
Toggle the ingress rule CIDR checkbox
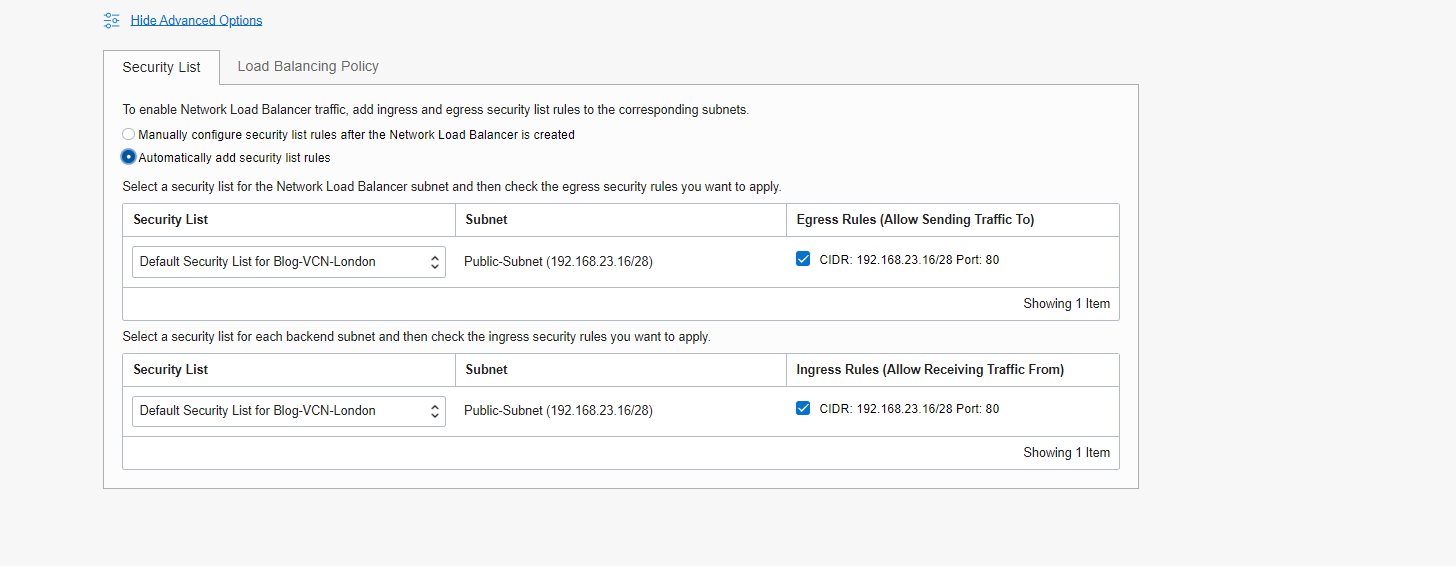(x=803, y=408)
